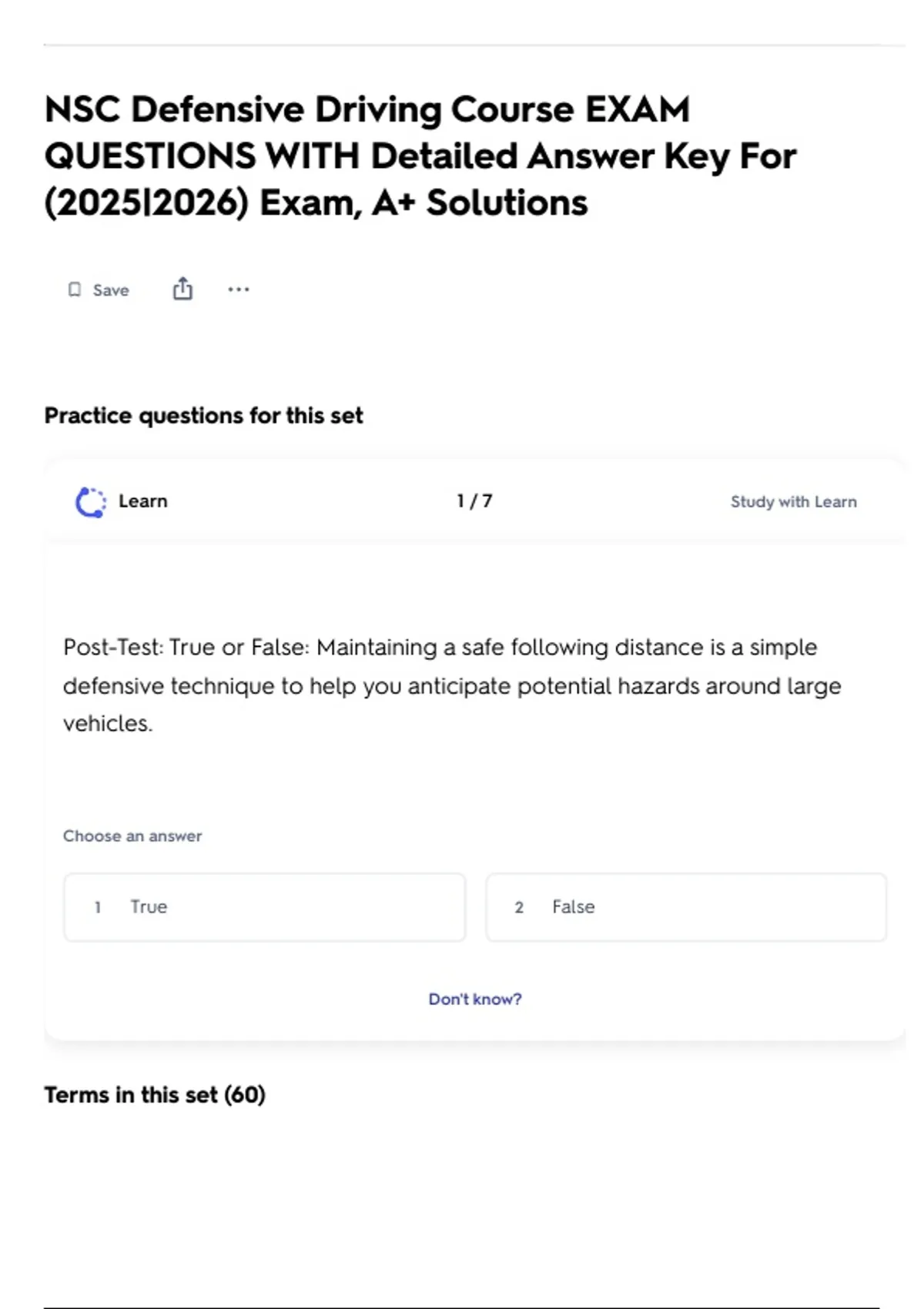Select the True answer option
The height and width of the screenshot is (1309, 924).
click(x=264, y=907)
